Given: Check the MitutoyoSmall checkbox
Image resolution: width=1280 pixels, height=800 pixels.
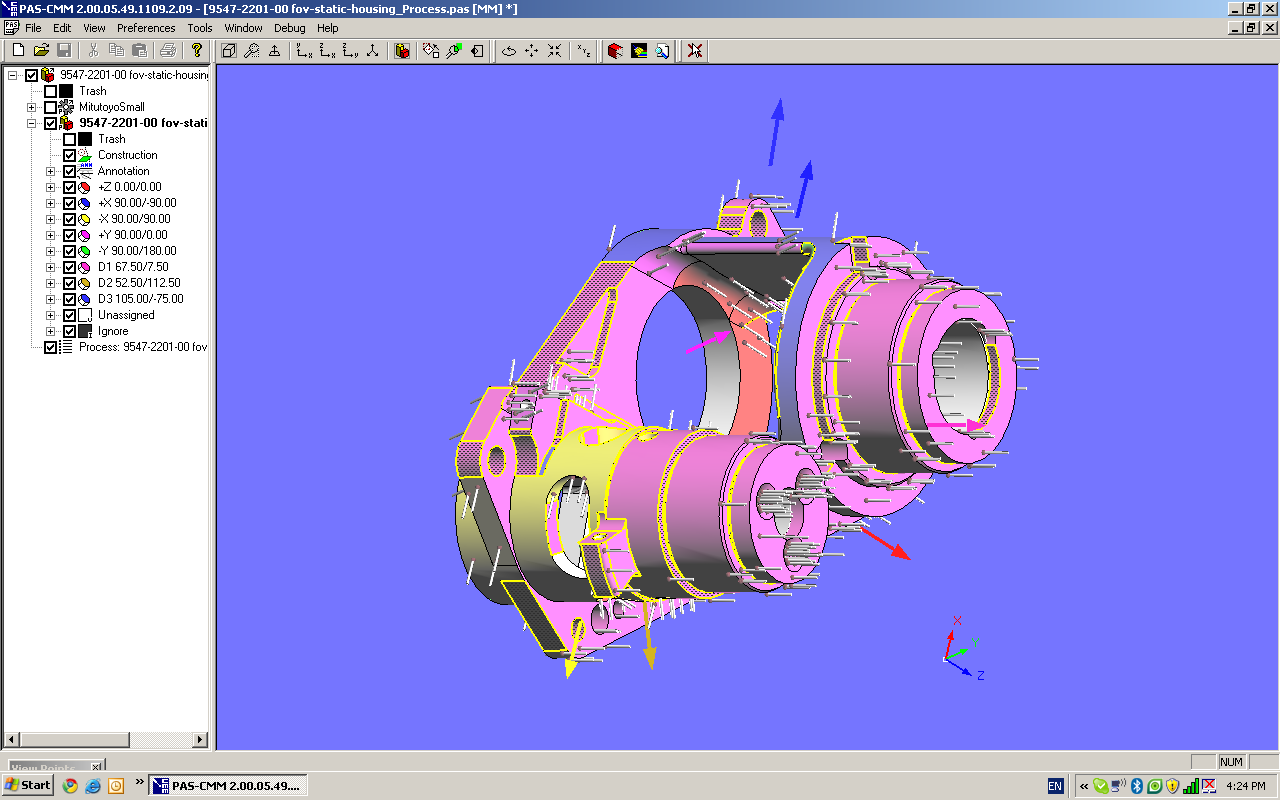Looking at the screenshot, I should (50, 107).
